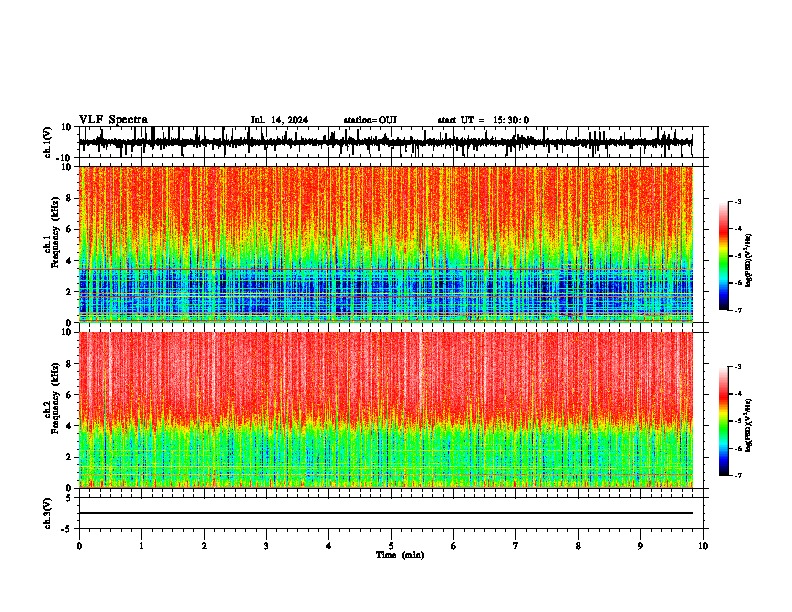Image resolution: width=792 pixels, height=612 pixels.
Task: Click the time axis tick label "6"
Action: click(454, 546)
